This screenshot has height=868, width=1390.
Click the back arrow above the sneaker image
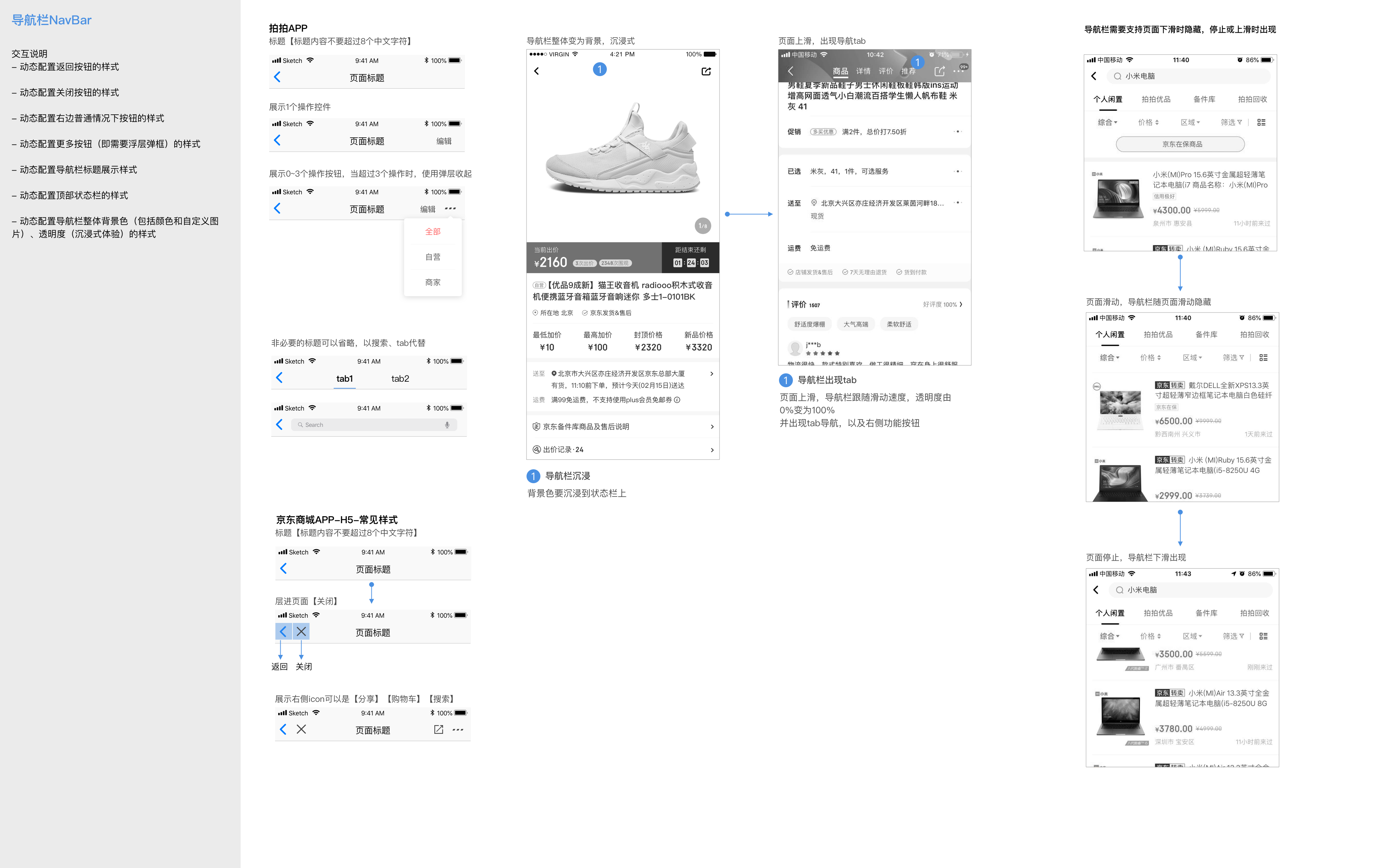[x=537, y=71]
